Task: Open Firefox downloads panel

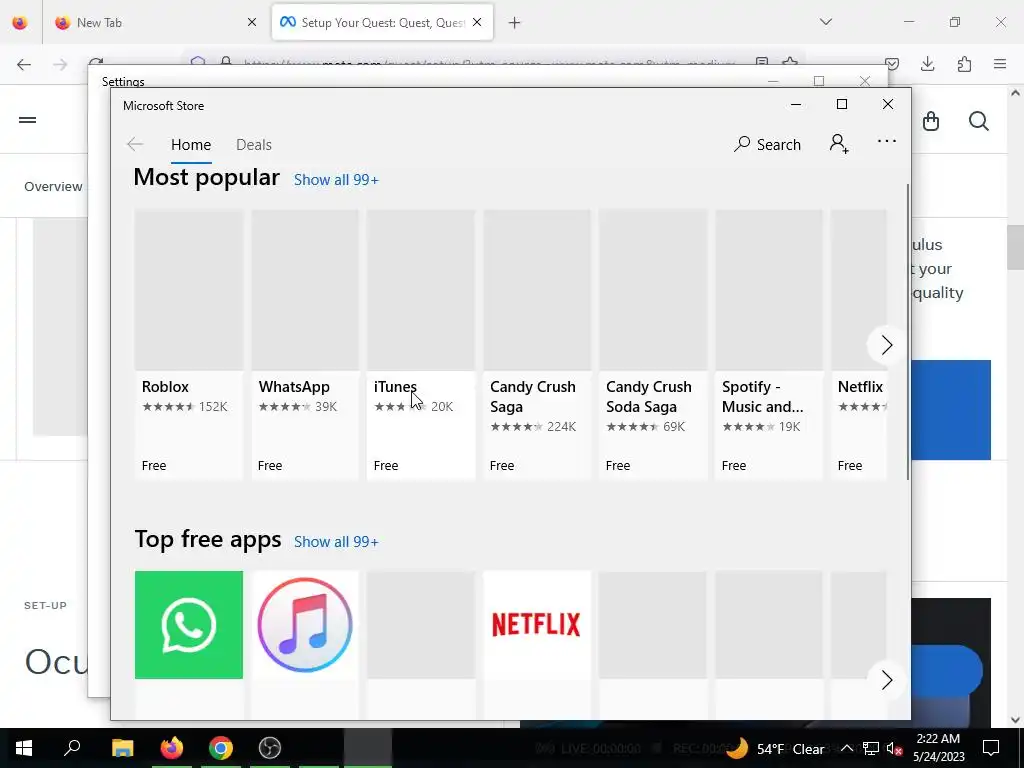Action: [927, 64]
